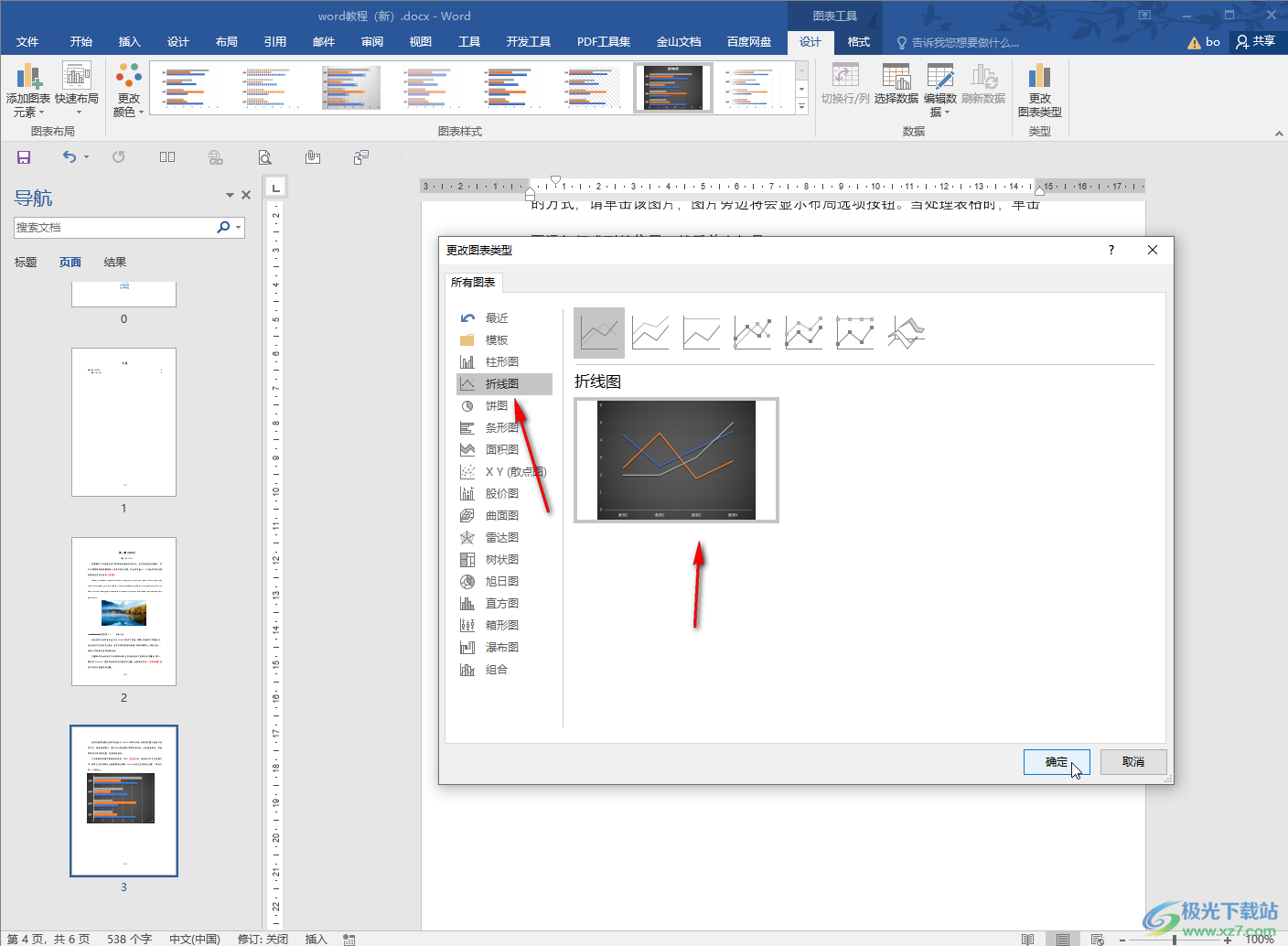Select the dark chart style thumbnail
Image resolution: width=1288 pixels, height=946 pixels.
click(673, 88)
